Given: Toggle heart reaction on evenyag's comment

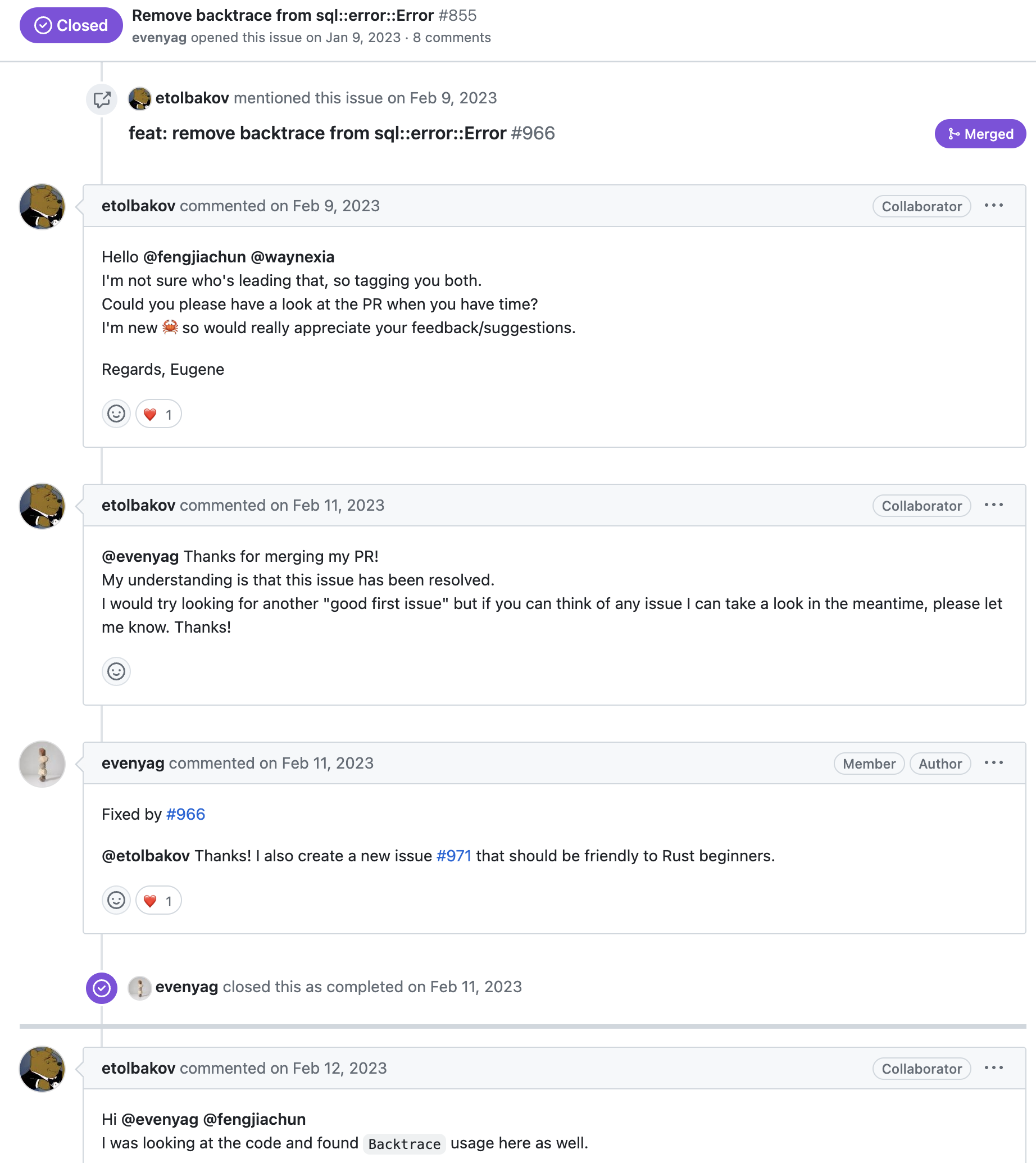Looking at the screenshot, I should click(x=158, y=901).
